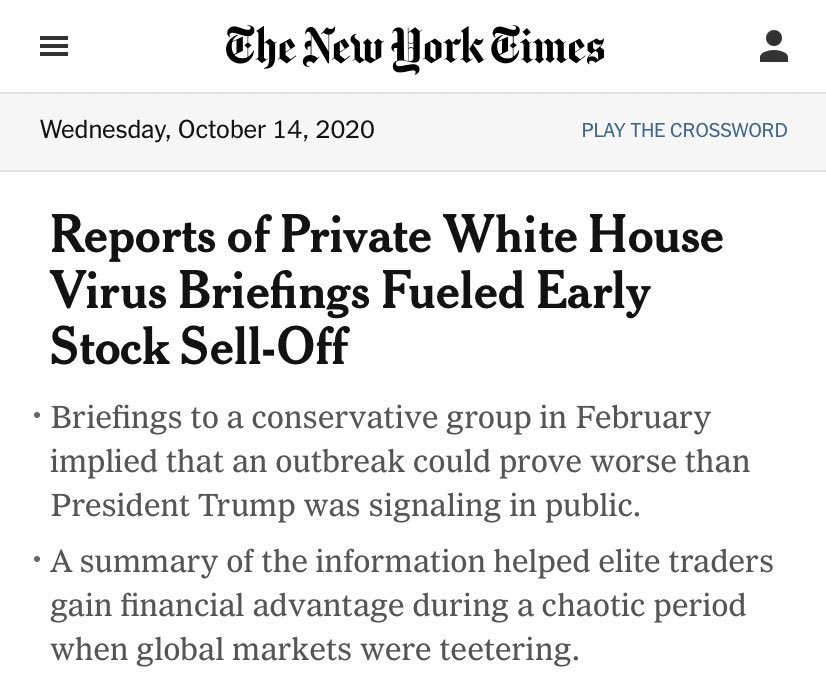The image size is (826, 689).
Task: Click 'gain financial advantage during a chaotic period'
Action: [x=398, y=606]
